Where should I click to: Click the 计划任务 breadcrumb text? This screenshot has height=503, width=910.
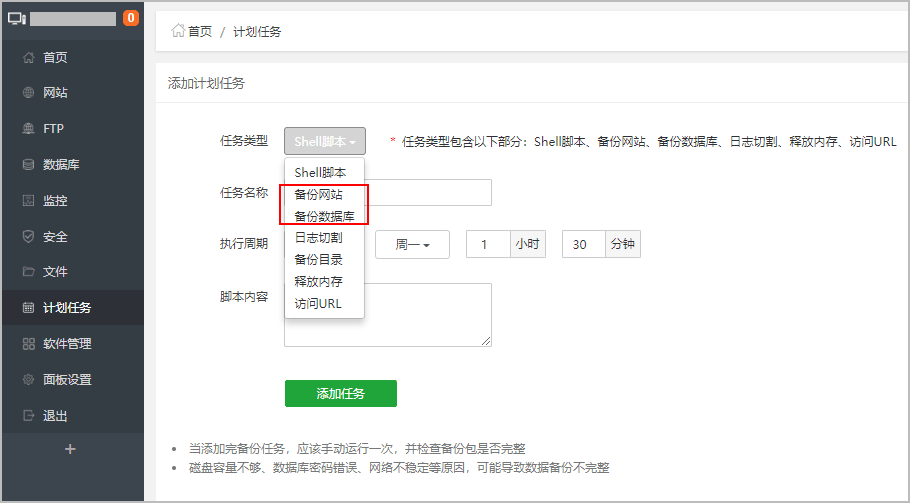[x=257, y=31]
